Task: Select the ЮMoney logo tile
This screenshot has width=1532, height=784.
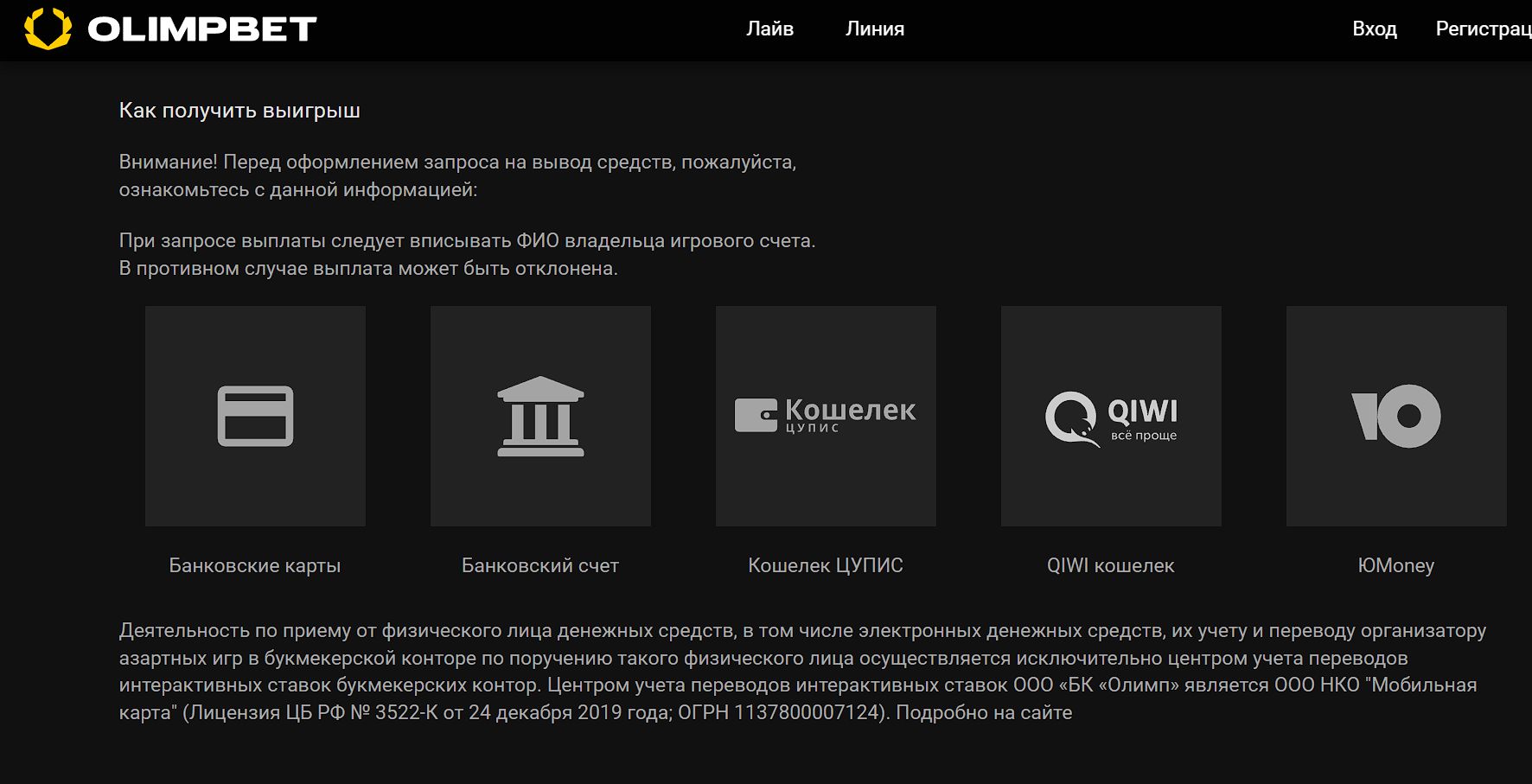Action: [1396, 416]
